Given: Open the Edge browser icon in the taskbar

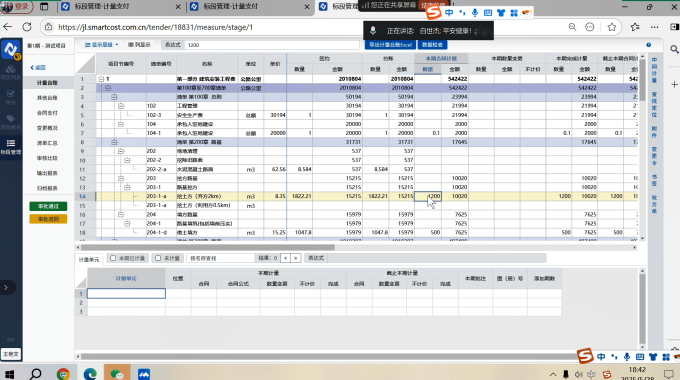Looking at the screenshot, I should [x=90, y=373].
